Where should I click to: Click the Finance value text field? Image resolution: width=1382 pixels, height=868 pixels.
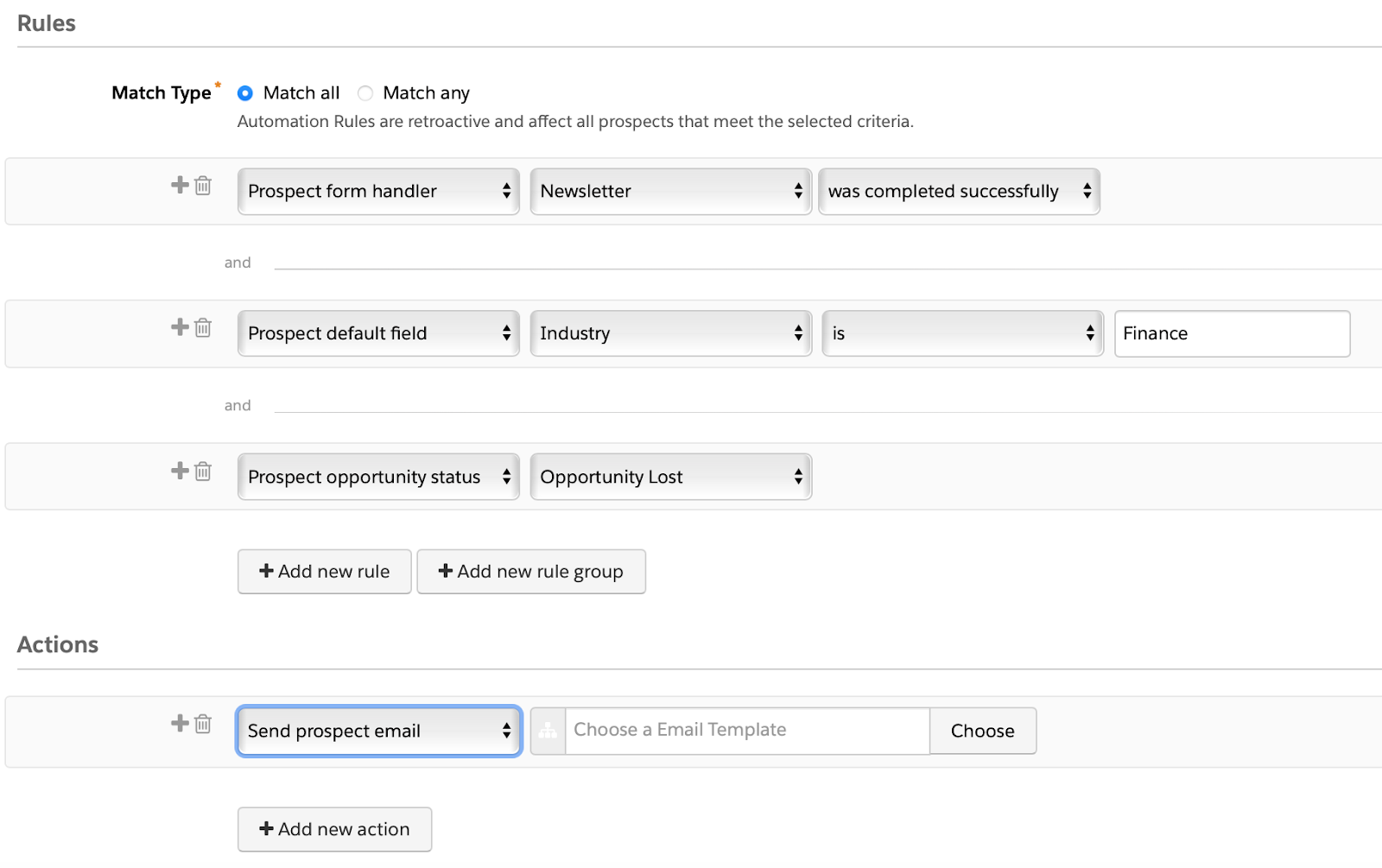[1232, 333]
